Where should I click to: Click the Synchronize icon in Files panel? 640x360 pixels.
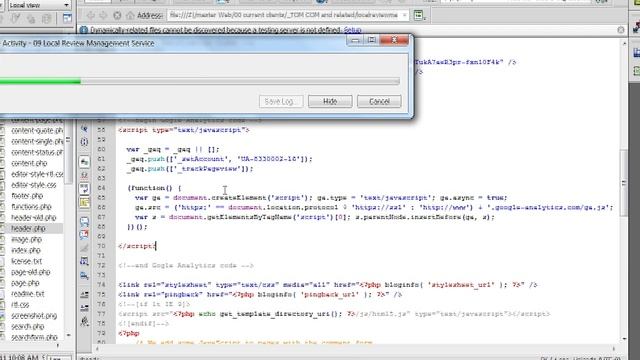[47, 18]
